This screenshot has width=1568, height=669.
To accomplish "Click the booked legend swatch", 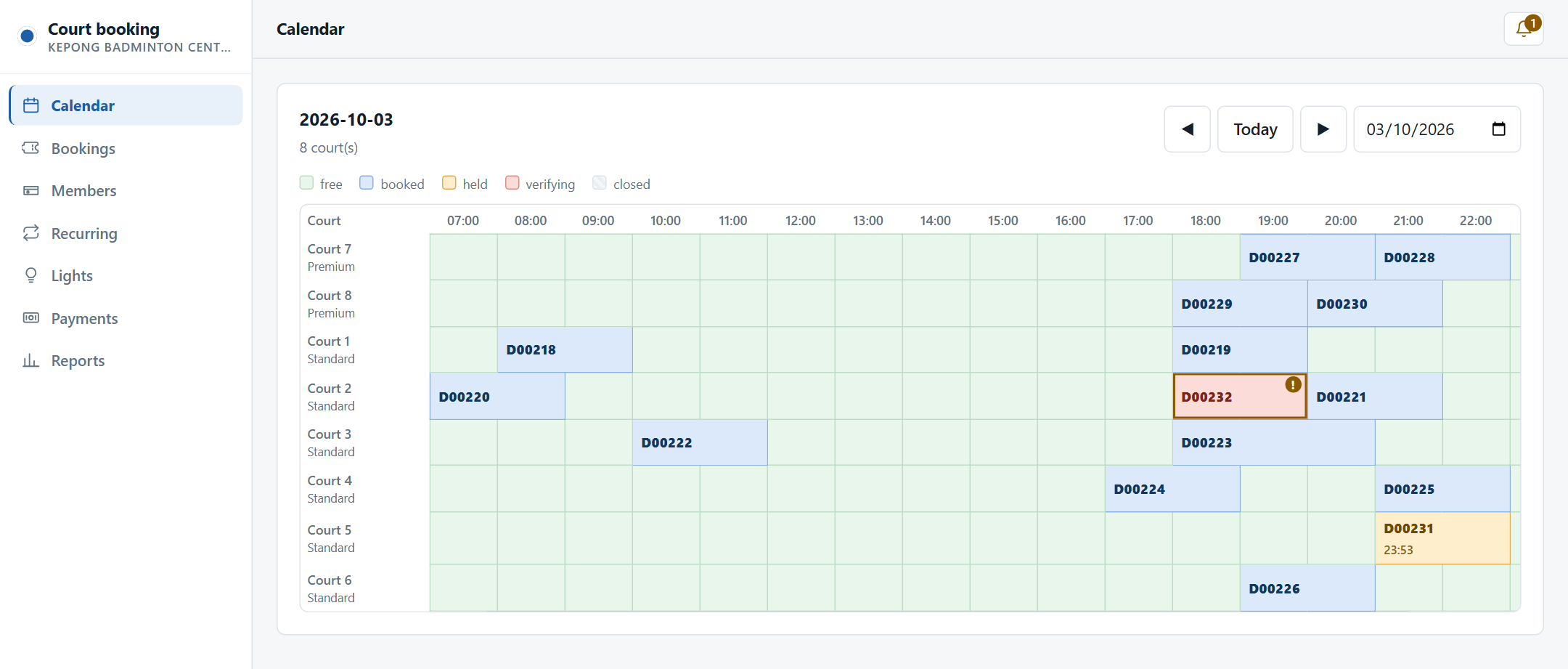I will pyautogui.click(x=367, y=183).
